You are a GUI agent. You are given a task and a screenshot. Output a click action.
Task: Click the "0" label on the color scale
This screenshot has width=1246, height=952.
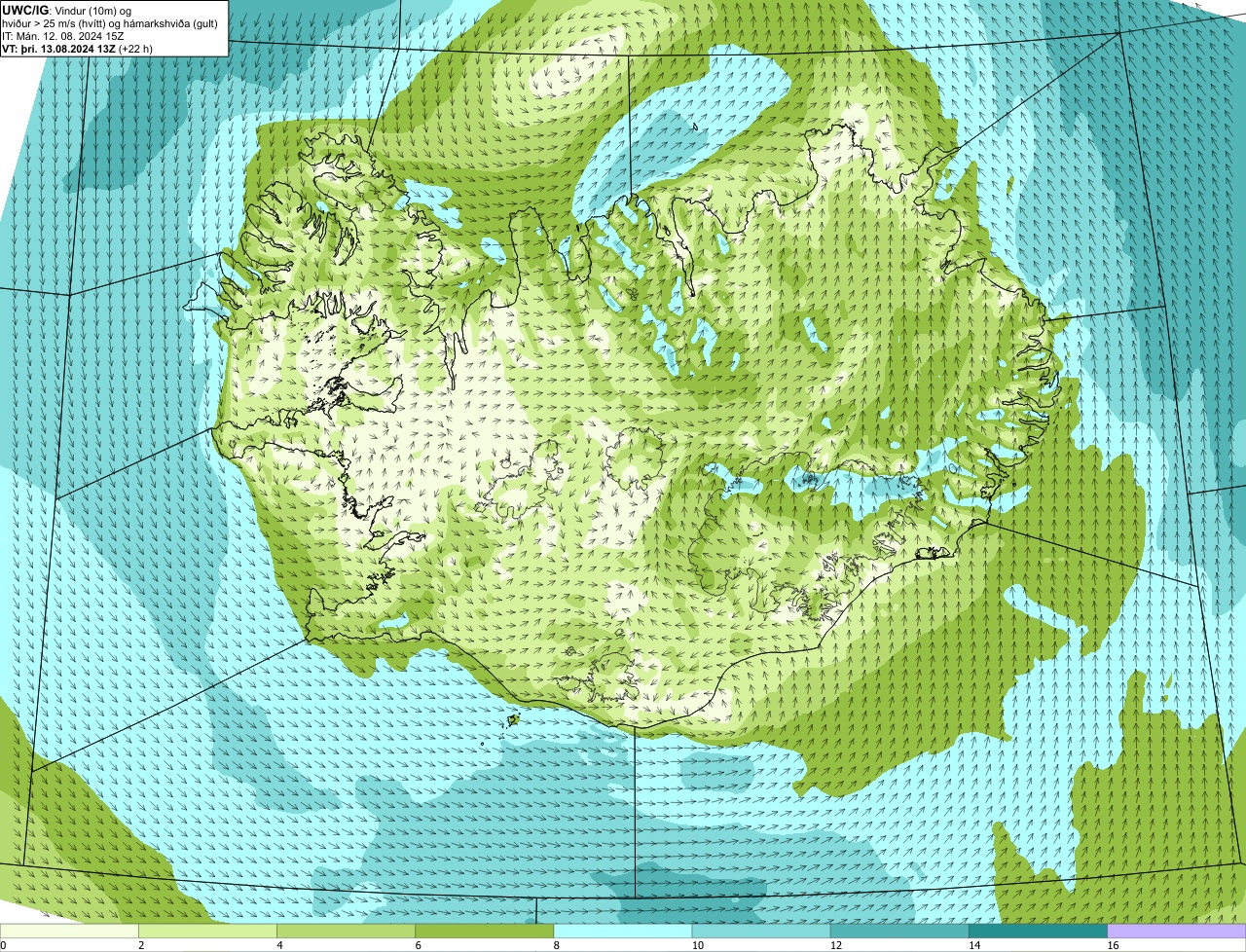coord(3,945)
